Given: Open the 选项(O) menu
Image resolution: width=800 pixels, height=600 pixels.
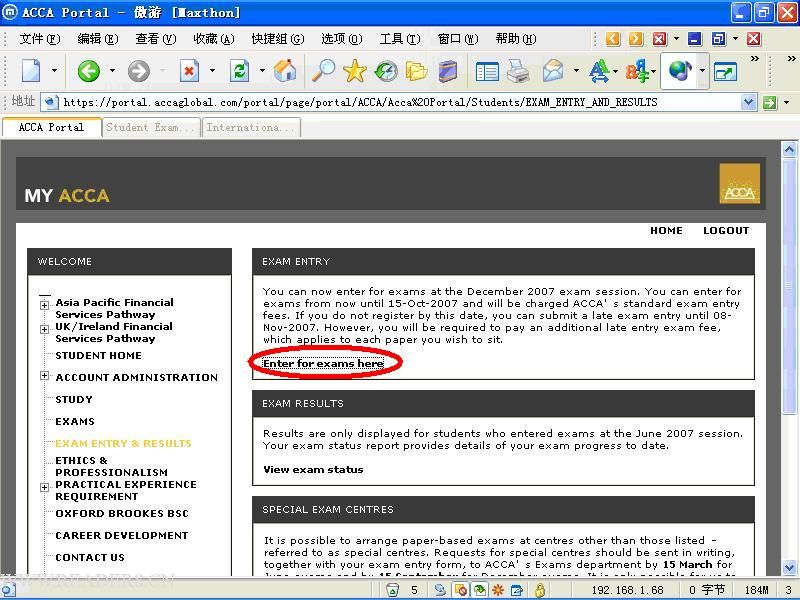Looking at the screenshot, I should pos(341,39).
